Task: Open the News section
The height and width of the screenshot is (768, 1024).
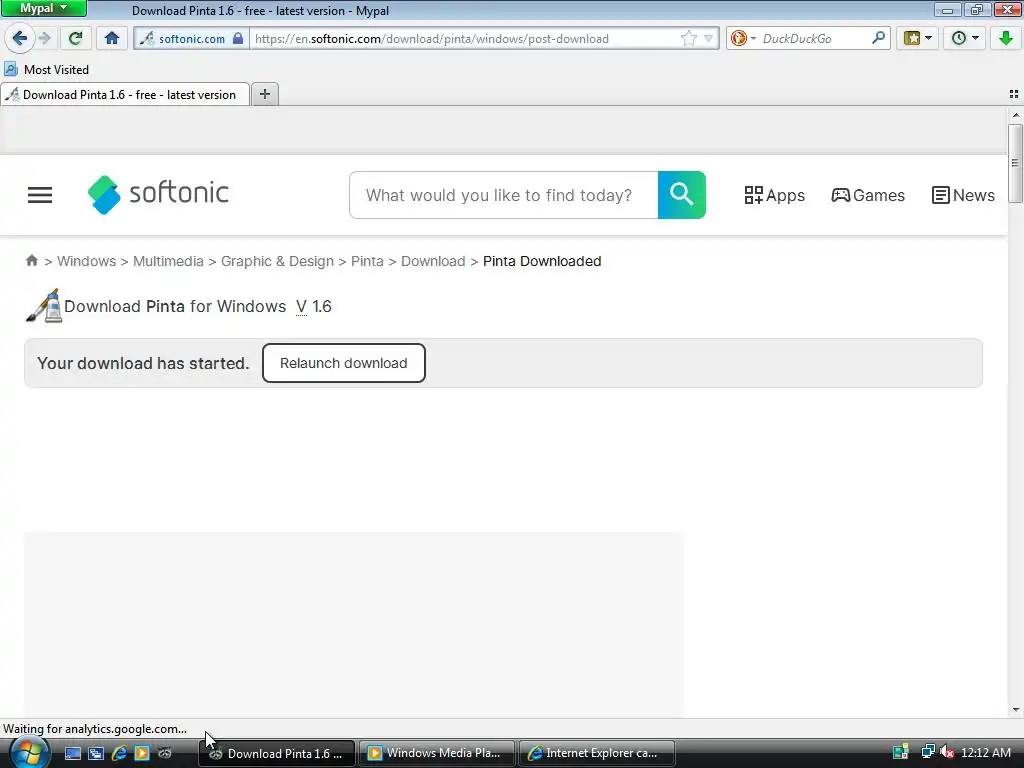Action: click(x=963, y=195)
